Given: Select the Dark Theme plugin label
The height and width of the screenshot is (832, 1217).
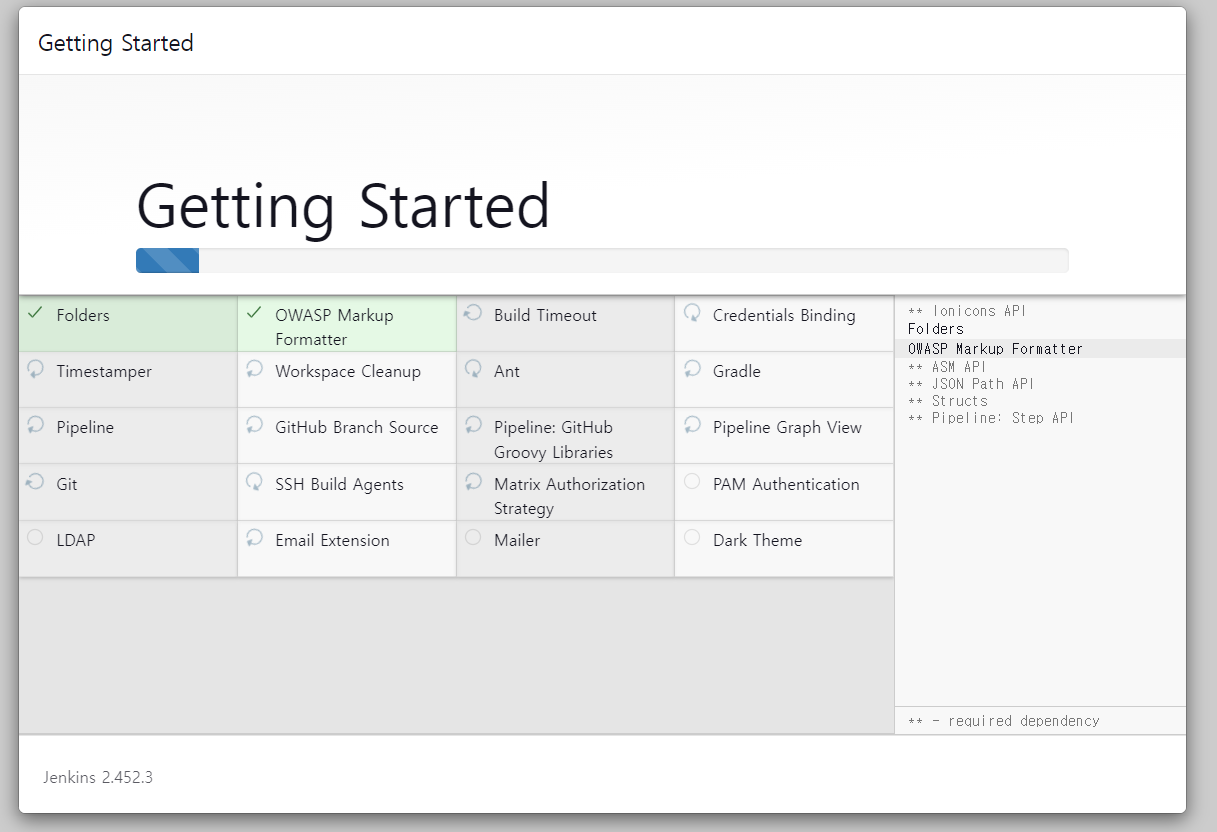Looking at the screenshot, I should coord(757,540).
